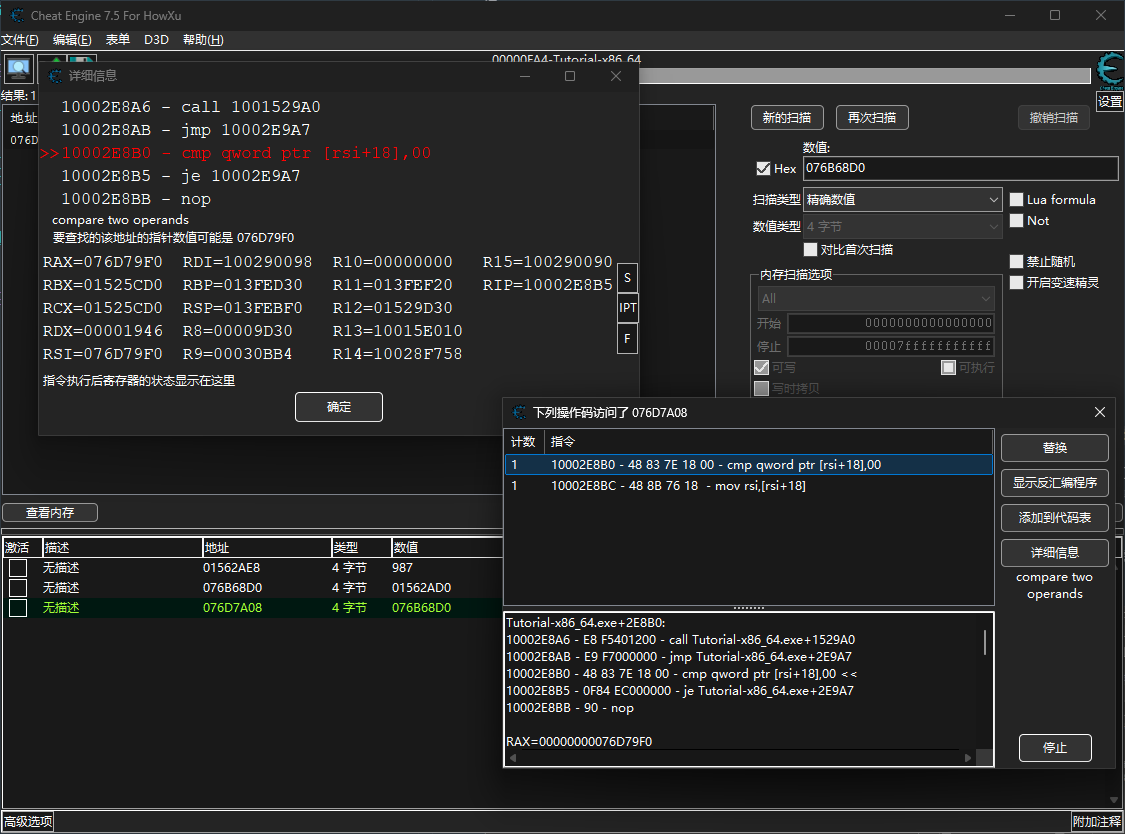Click the S button beside registers
Screen dimensions: 1125x834
(x=627, y=278)
